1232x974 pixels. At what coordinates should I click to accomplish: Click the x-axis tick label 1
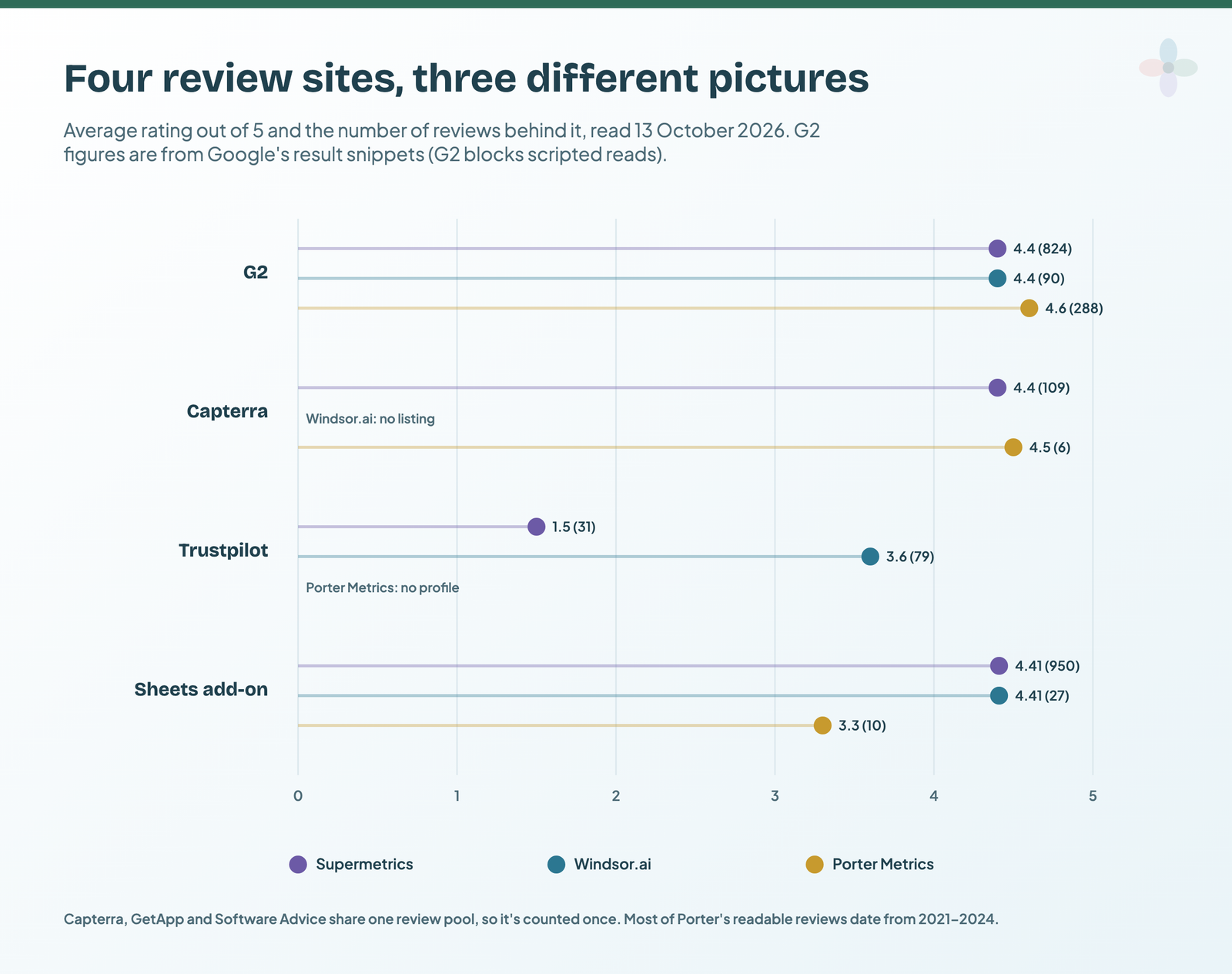pos(457,796)
